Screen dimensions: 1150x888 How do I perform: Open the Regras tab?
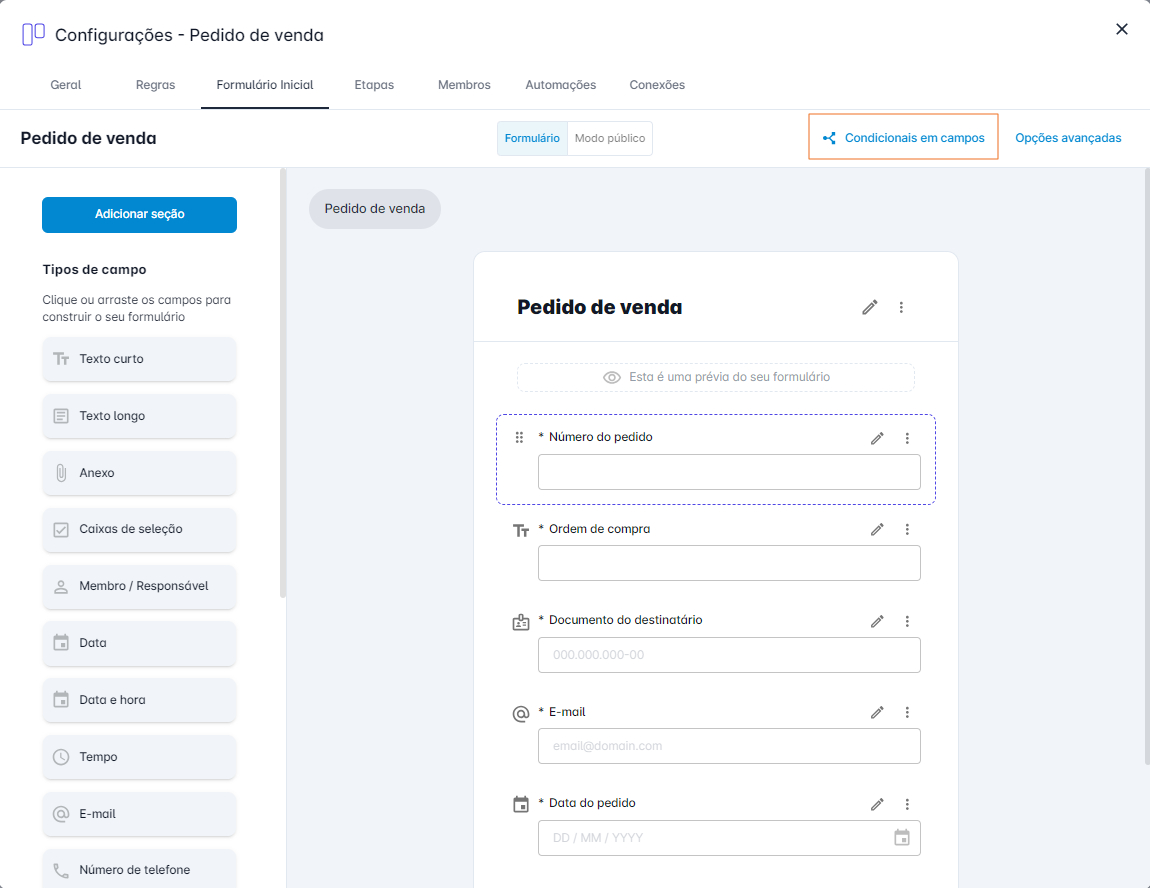click(x=155, y=85)
